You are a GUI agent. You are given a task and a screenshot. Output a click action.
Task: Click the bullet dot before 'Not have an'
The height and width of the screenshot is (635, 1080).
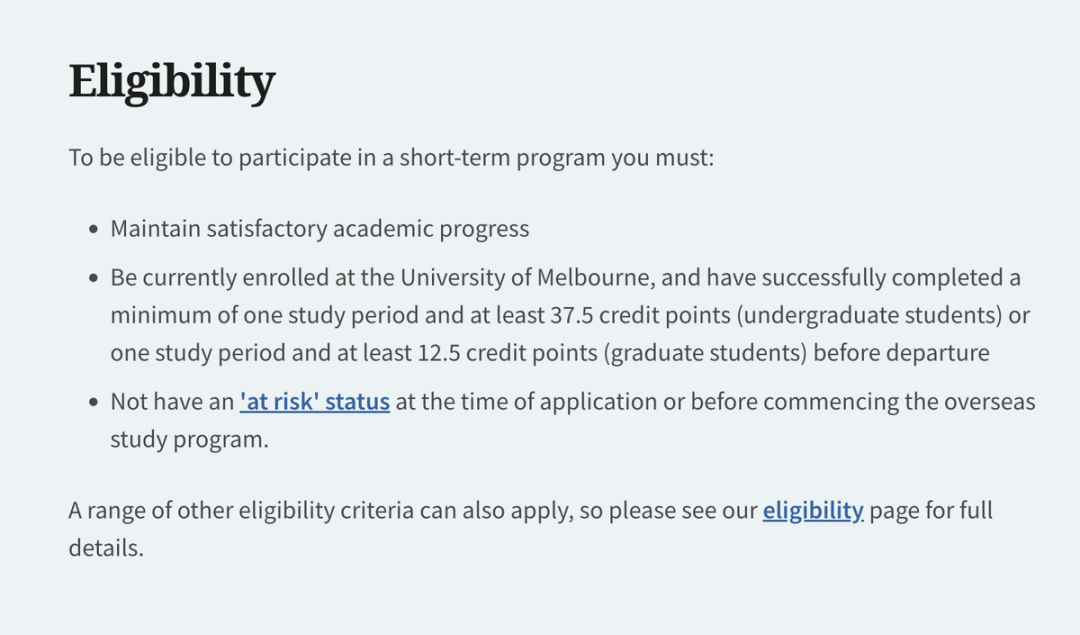click(x=94, y=402)
